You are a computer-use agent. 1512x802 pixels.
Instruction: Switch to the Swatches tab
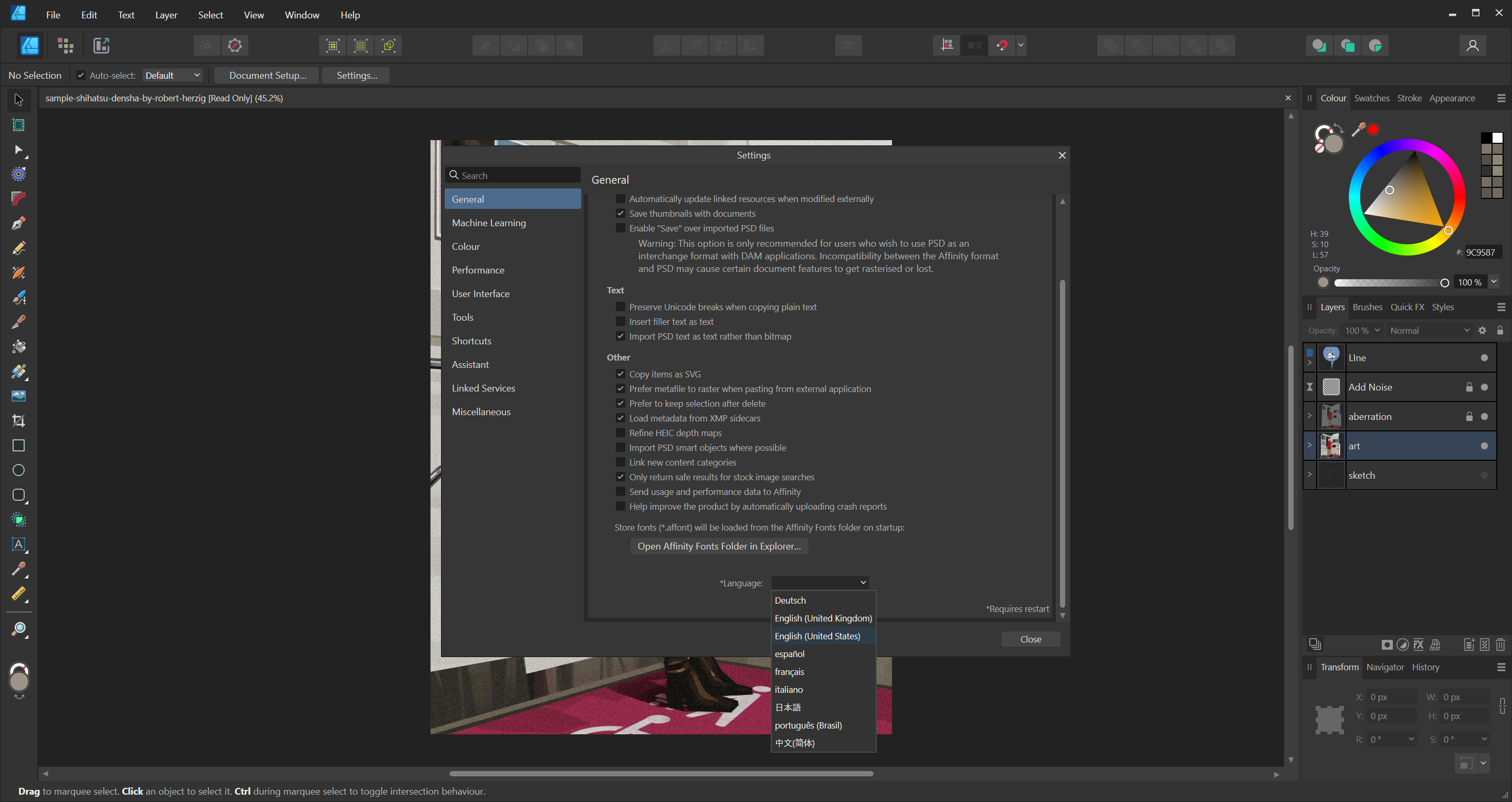(x=1371, y=98)
